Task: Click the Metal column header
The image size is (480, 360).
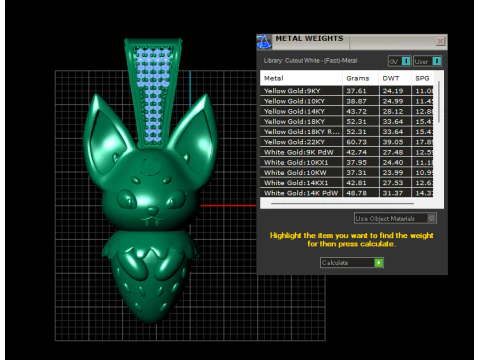Action: pos(301,78)
